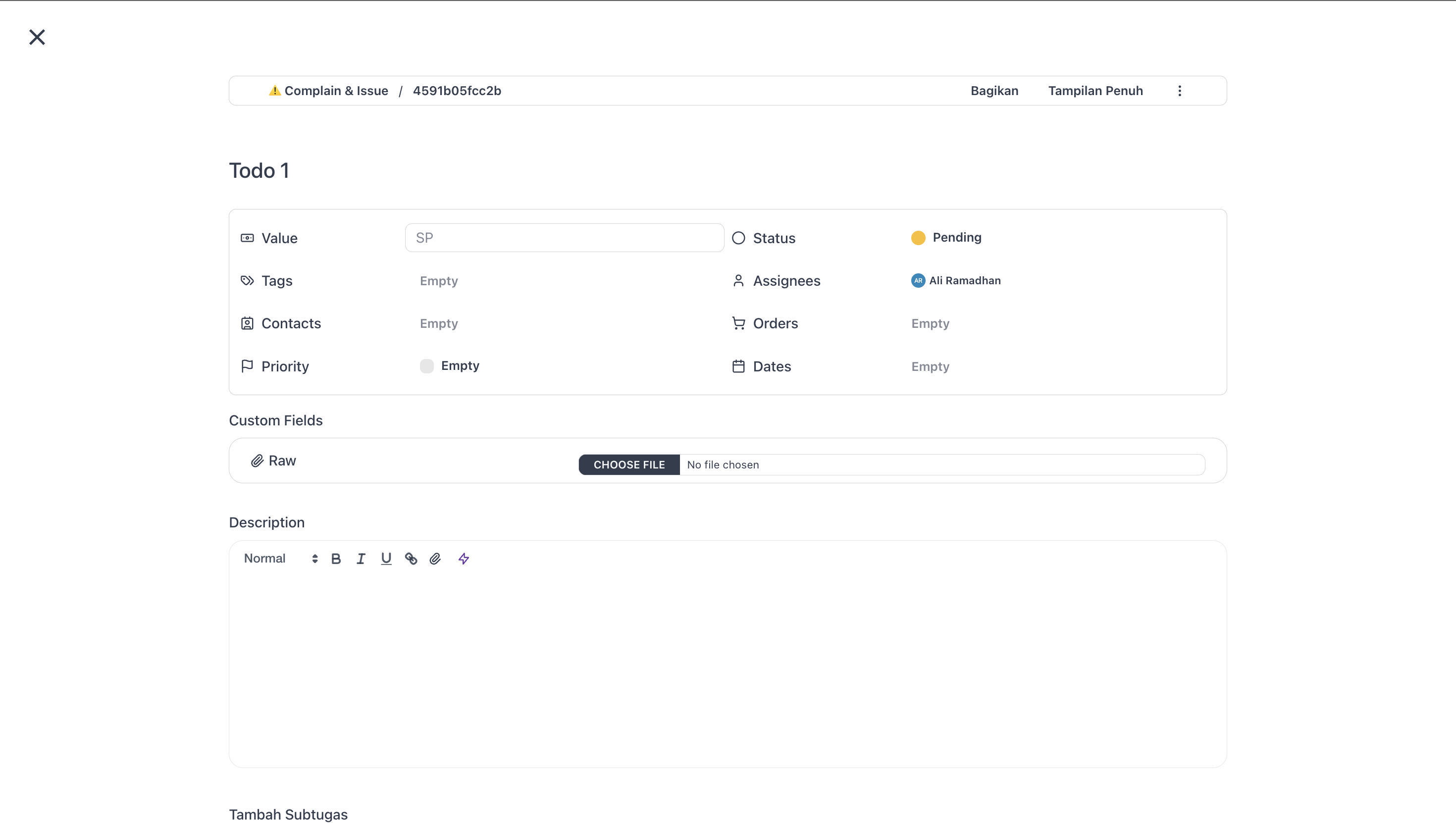The height and width of the screenshot is (823, 1456).
Task: Click the Custom Fields heading
Action: 276,420
